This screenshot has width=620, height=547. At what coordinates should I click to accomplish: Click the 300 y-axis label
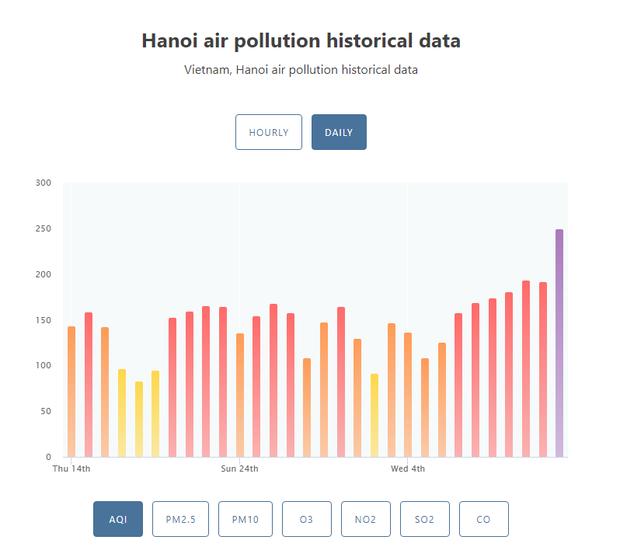click(x=43, y=183)
